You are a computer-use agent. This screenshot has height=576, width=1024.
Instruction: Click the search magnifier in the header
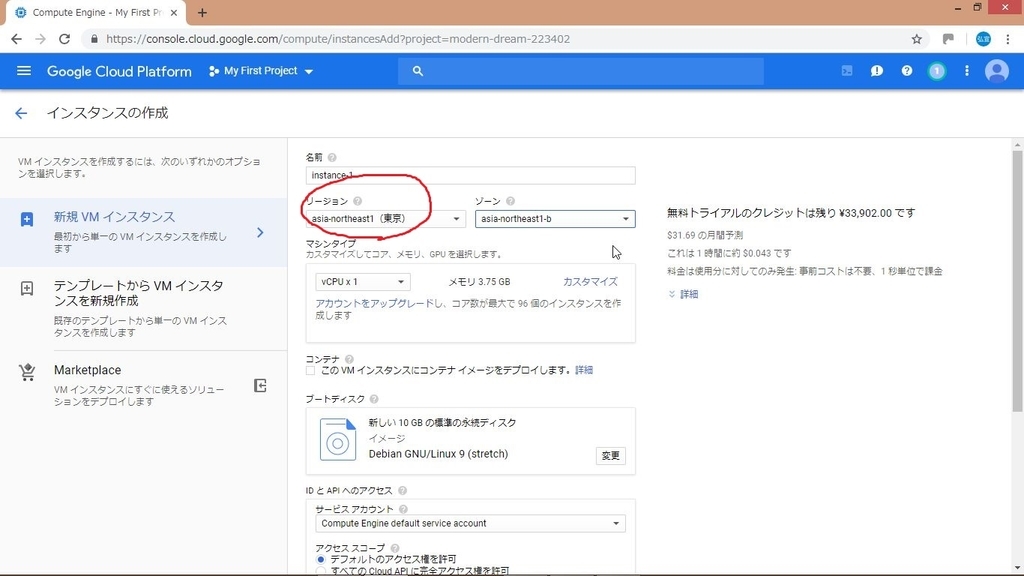(x=418, y=71)
